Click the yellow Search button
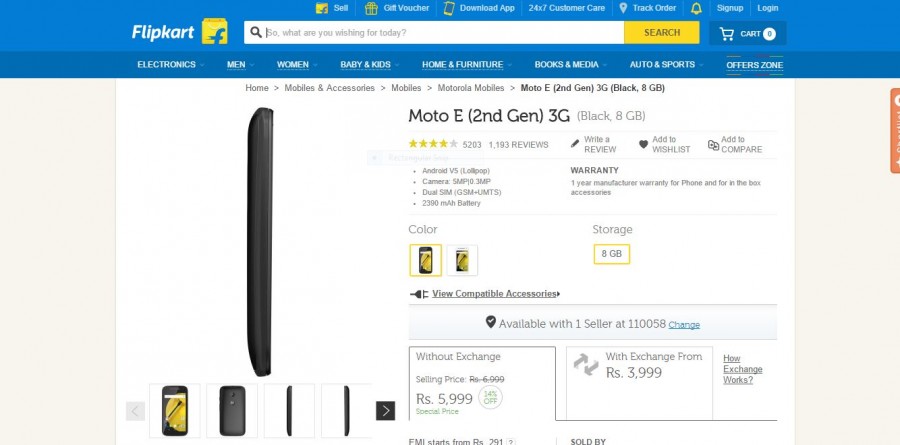Image resolution: width=900 pixels, height=445 pixels. (x=661, y=33)
